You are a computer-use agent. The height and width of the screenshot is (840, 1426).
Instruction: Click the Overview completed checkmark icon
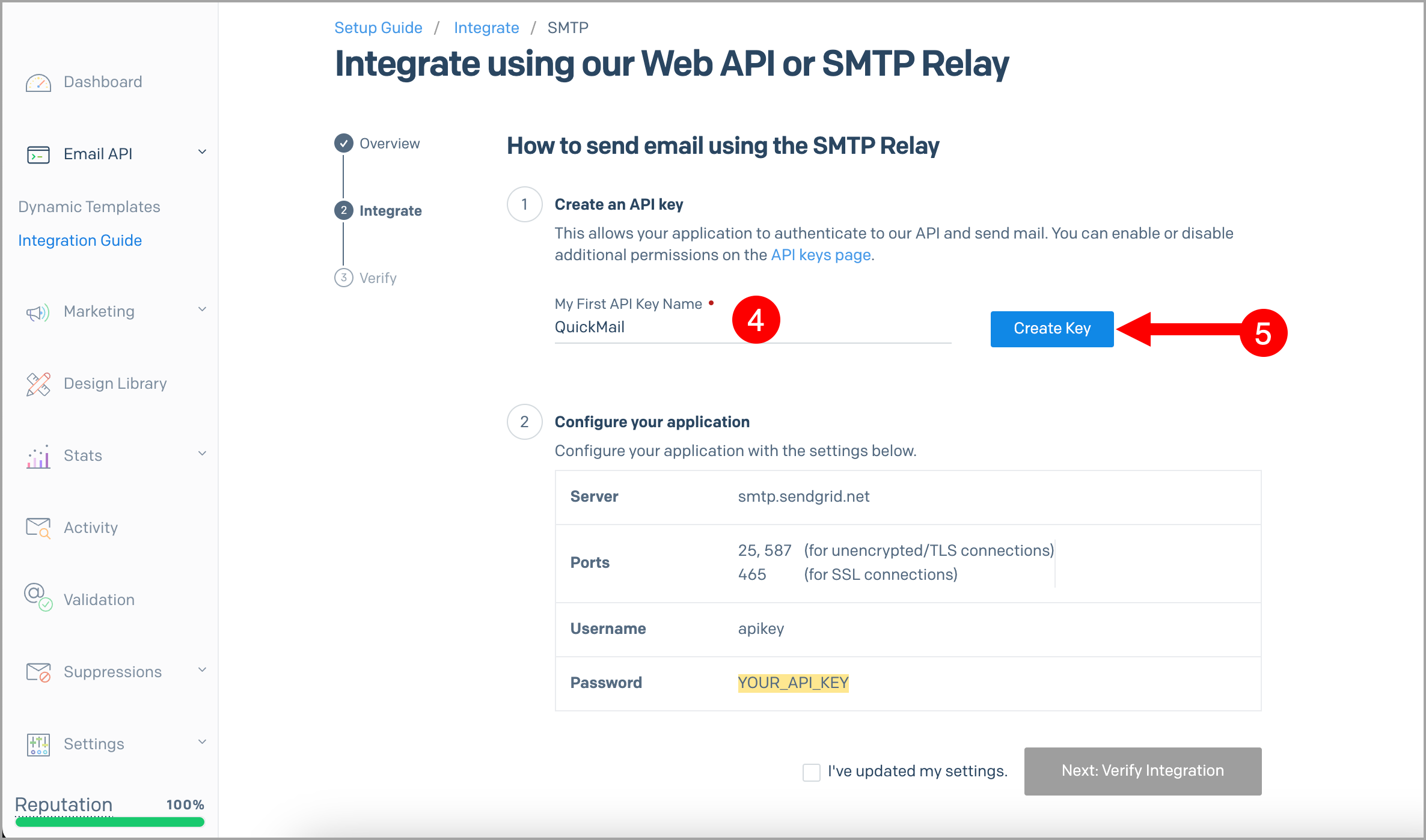click(x=344, y=143)
